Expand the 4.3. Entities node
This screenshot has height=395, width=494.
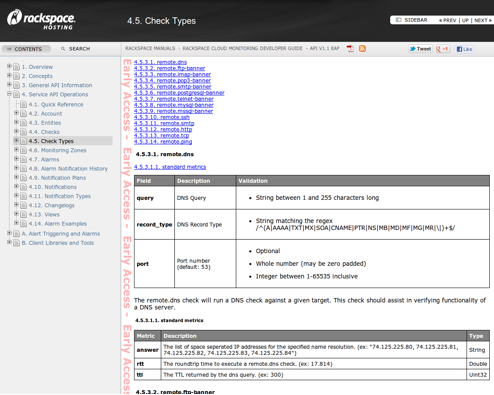(16, 122)
